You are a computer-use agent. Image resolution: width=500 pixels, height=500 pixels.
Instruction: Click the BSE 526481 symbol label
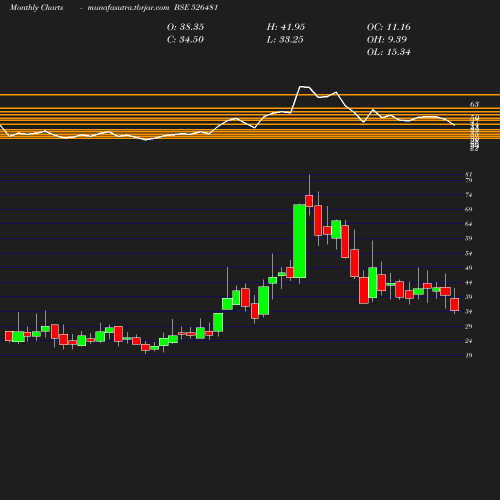196,8
